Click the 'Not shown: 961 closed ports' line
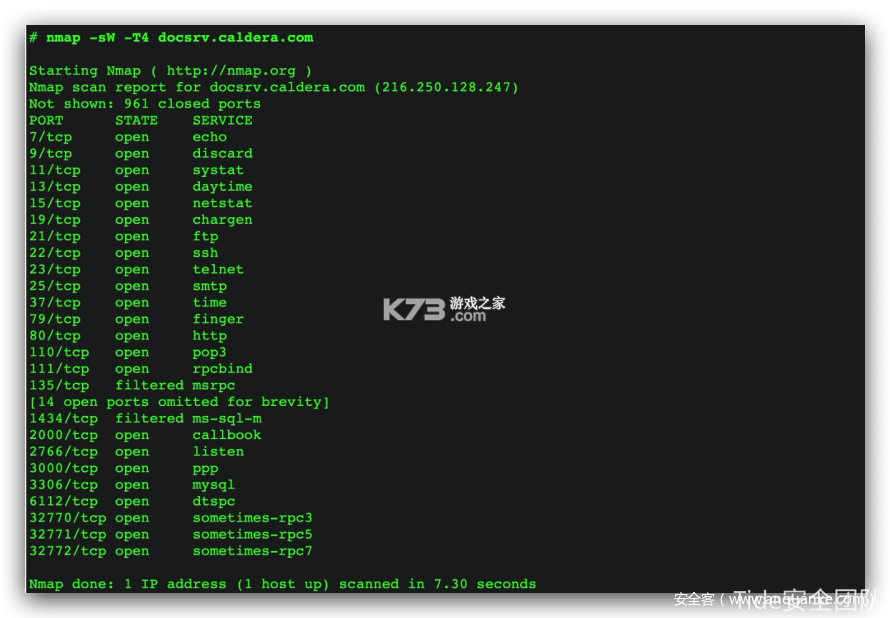The image size is (890, 618). pos(145,104)
